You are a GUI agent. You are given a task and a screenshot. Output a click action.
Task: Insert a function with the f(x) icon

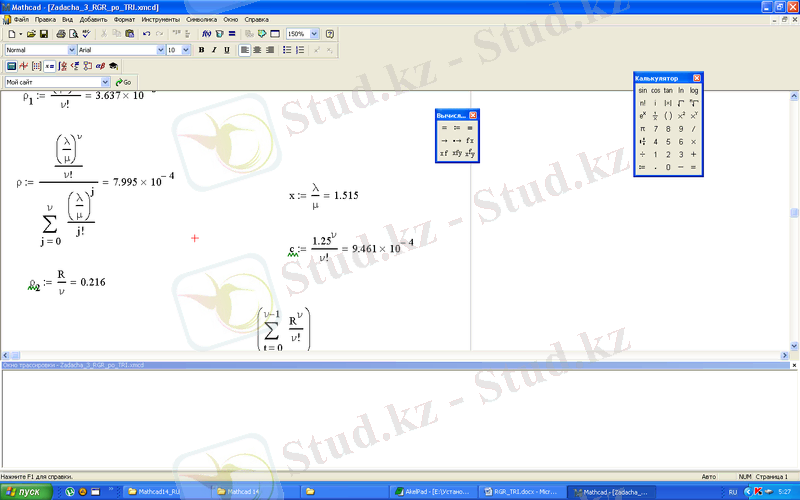tap(206, 34)
